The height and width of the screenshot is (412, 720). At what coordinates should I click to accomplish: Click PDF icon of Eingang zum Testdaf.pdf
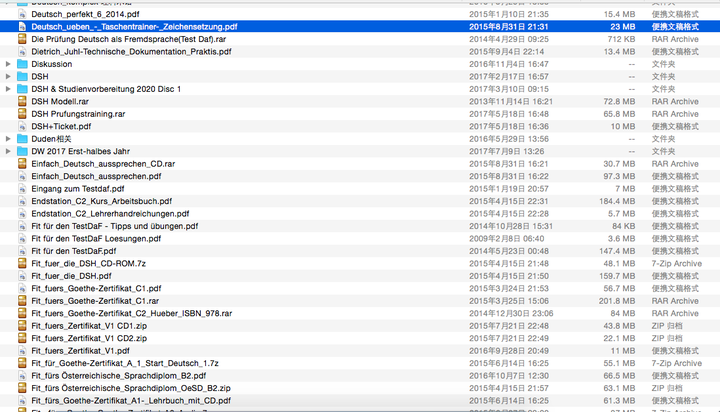coord(22,188)
